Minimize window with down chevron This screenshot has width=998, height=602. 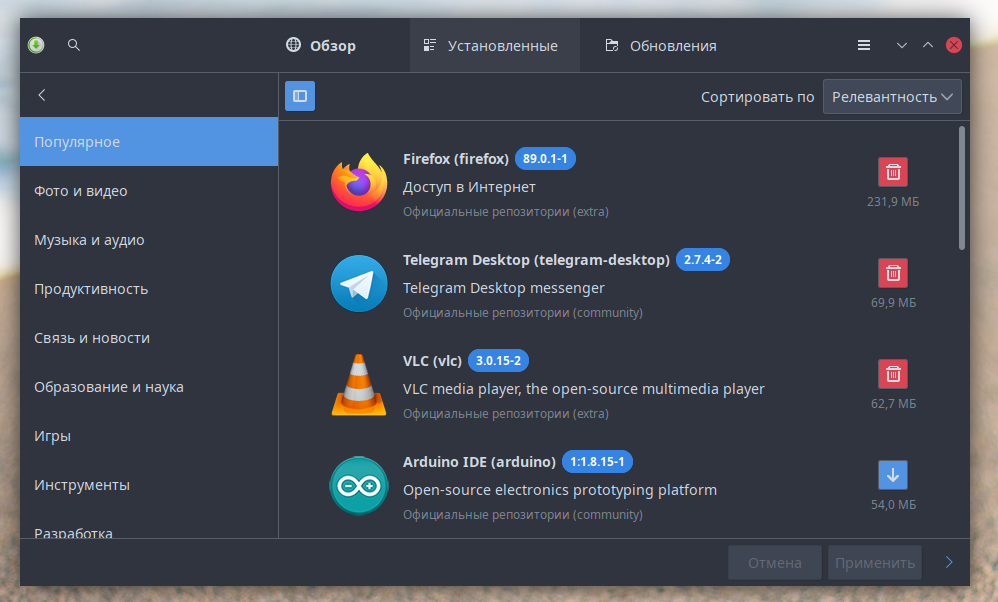coord(902,45)
